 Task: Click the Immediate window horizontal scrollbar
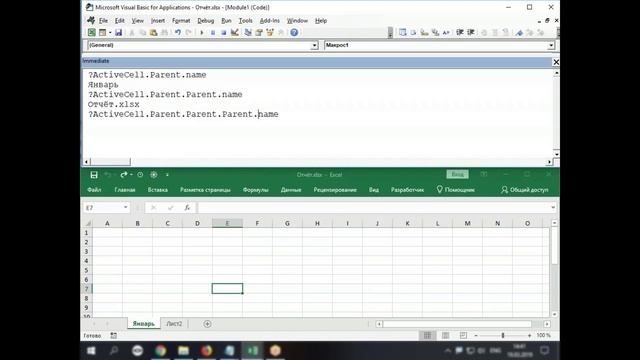[x=318, y=162]
